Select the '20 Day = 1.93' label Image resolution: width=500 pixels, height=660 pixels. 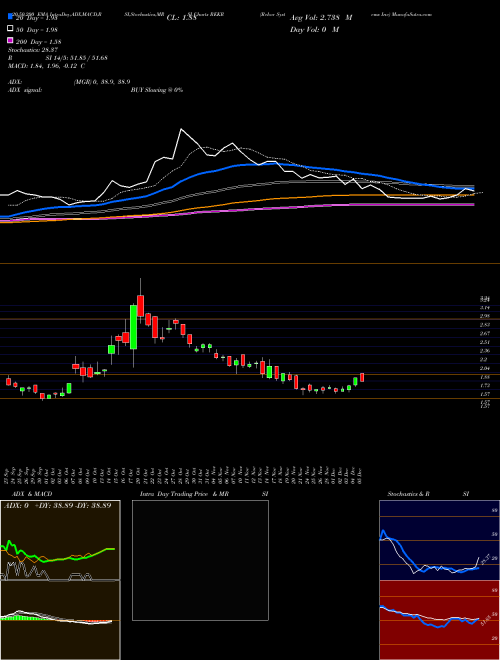tap(35, 18)
